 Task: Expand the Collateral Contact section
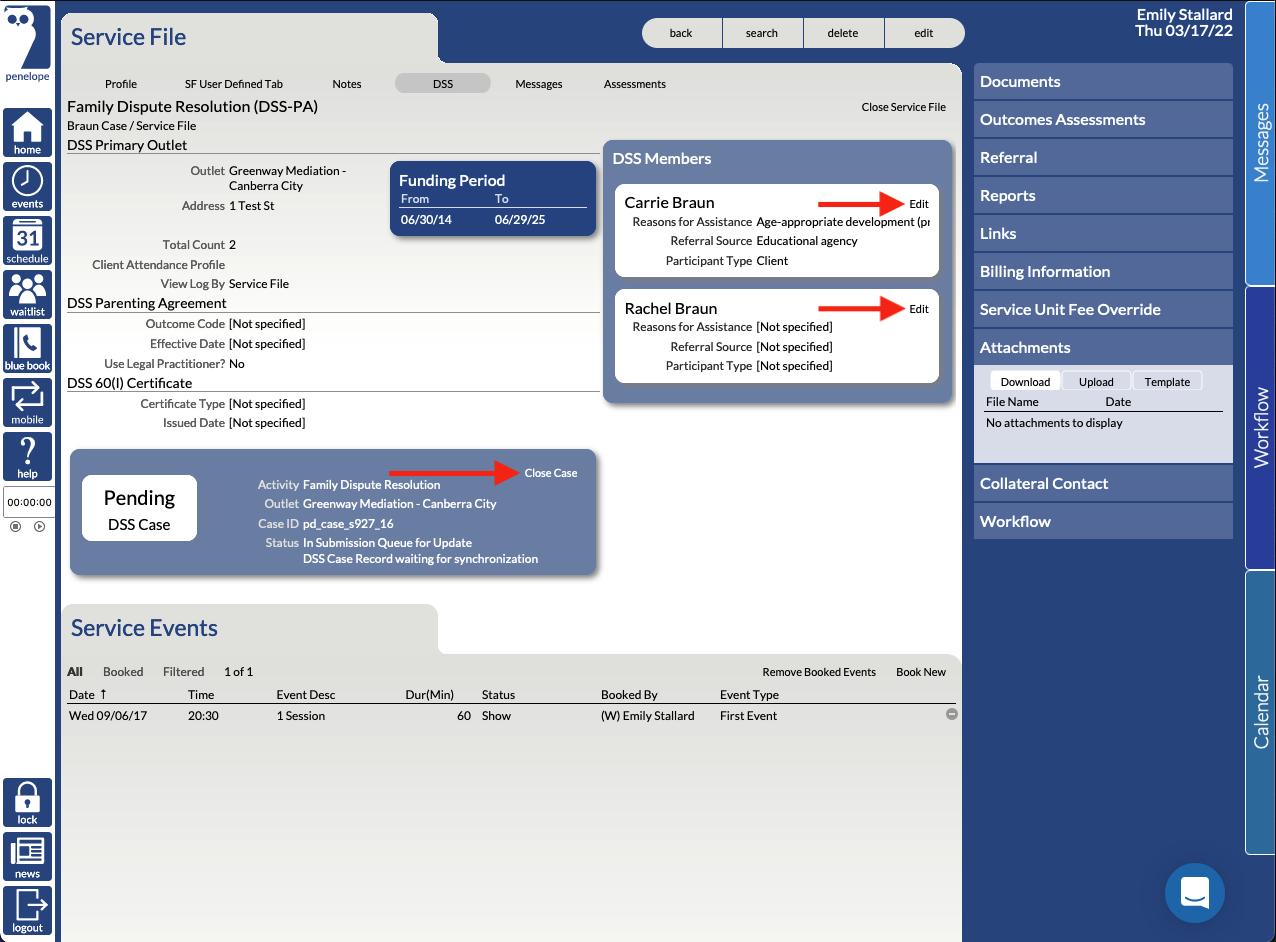(1103, 484)
